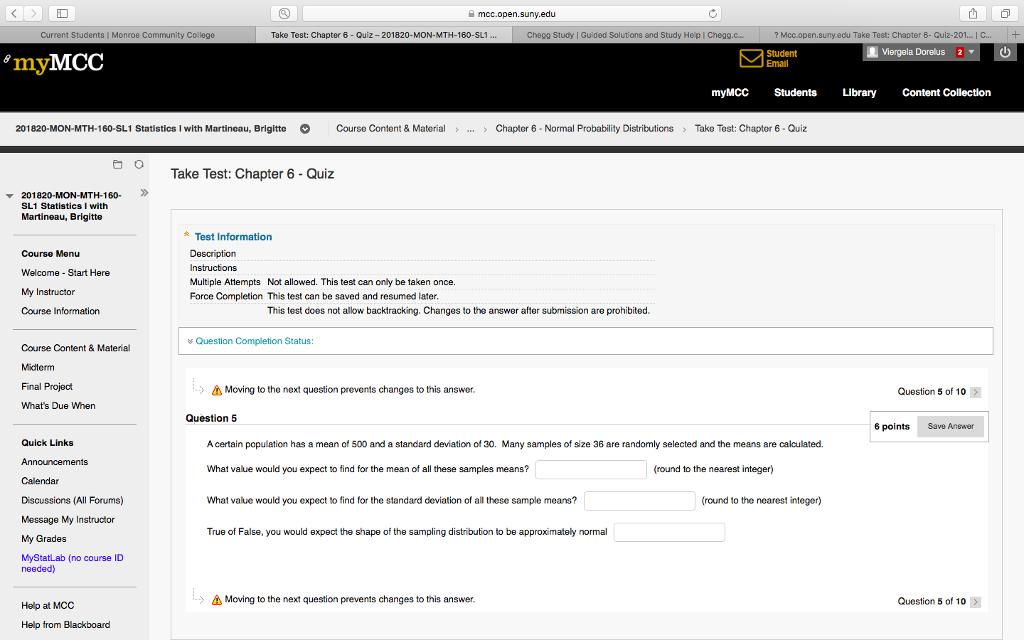1024x640 pixels.
Task: Open the Final Project sidebar link
Action: point(46,387)
